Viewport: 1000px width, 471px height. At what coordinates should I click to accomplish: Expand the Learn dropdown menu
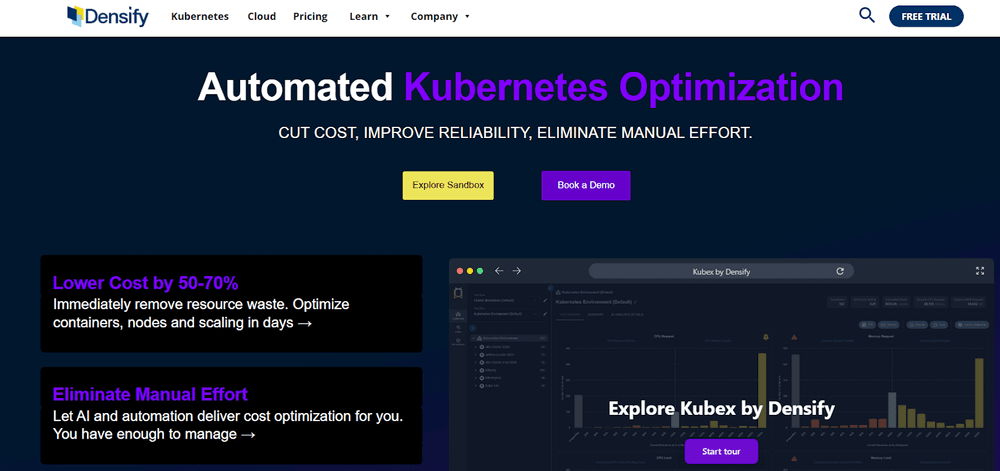370,17
